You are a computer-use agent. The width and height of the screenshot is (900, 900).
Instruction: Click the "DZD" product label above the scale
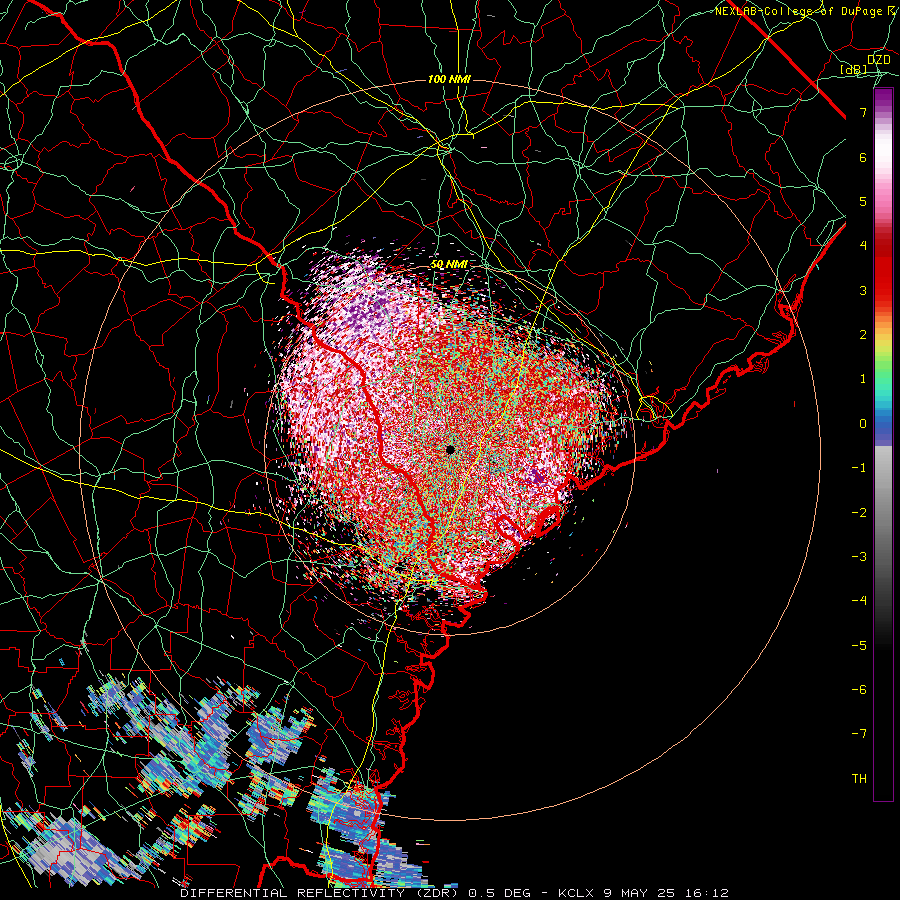(879, 60)
